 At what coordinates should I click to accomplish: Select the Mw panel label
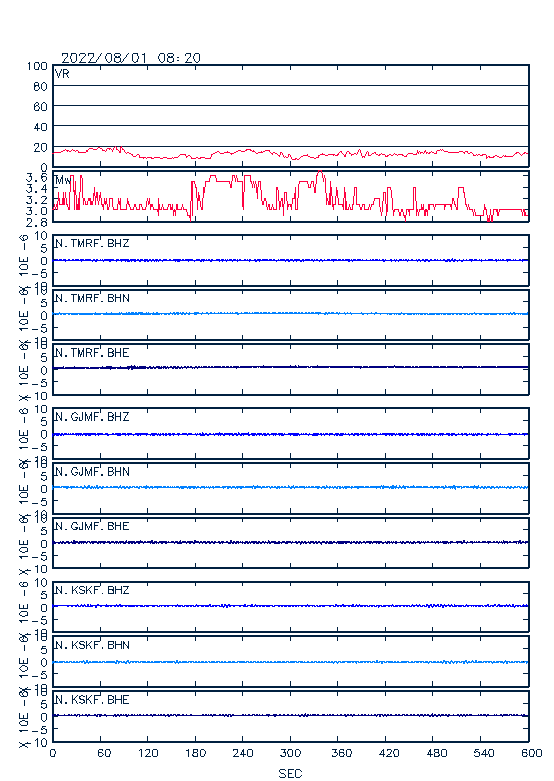[x=63, y=180]
